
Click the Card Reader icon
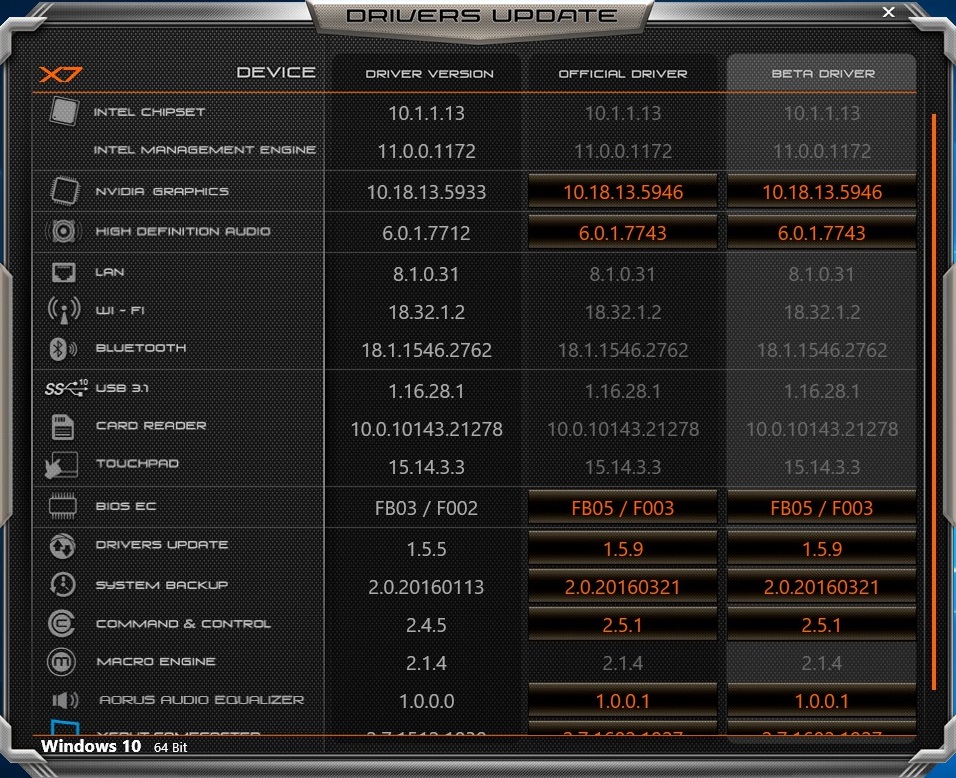tap(63, 427)
